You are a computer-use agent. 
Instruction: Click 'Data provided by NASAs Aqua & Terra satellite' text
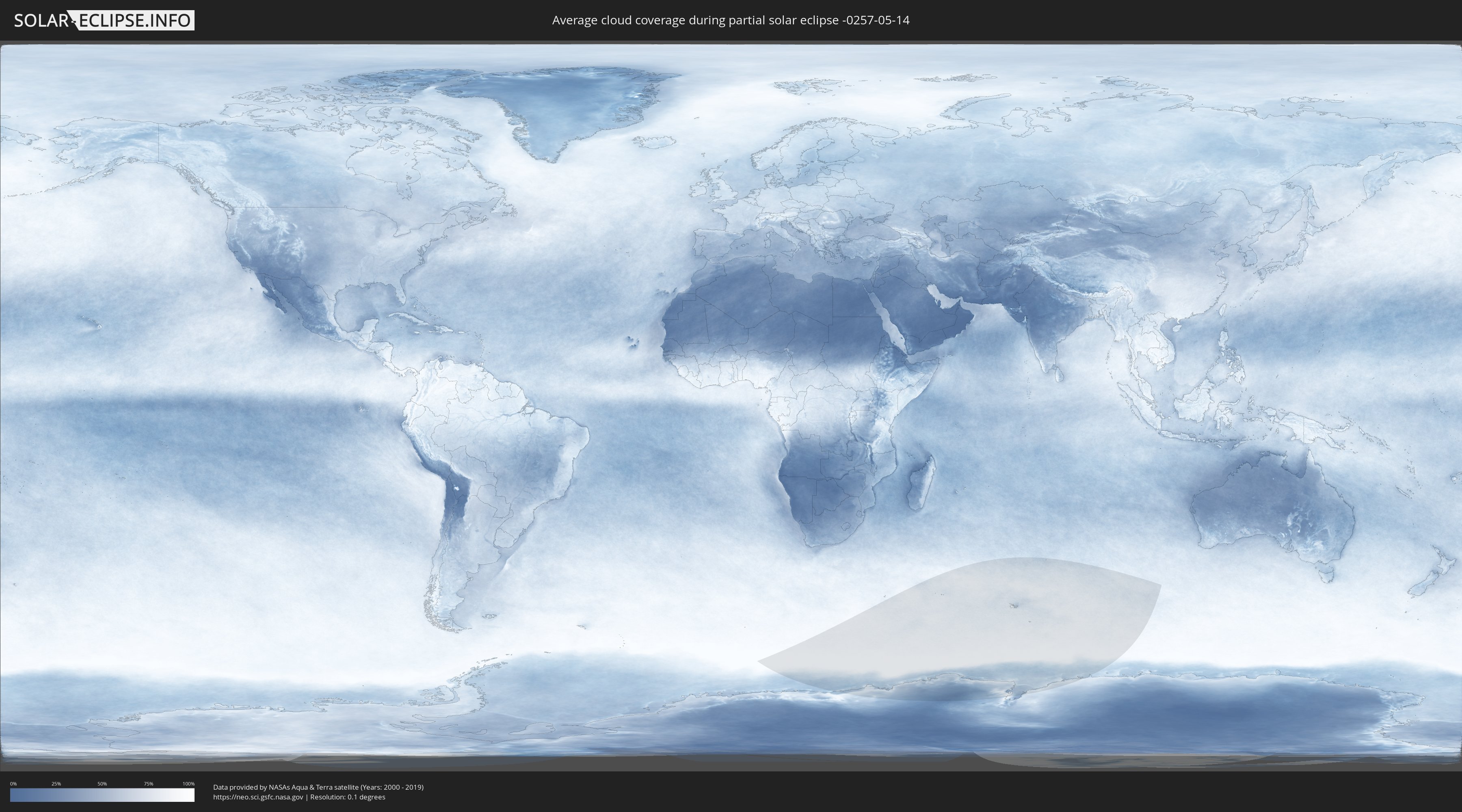pos(285,787)
